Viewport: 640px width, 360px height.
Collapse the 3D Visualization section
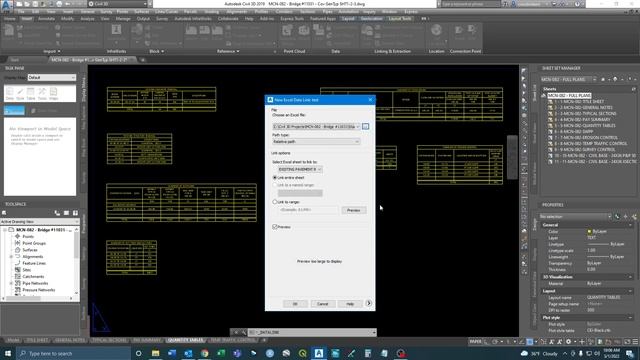pyautogui.click(x=631, y=277)
